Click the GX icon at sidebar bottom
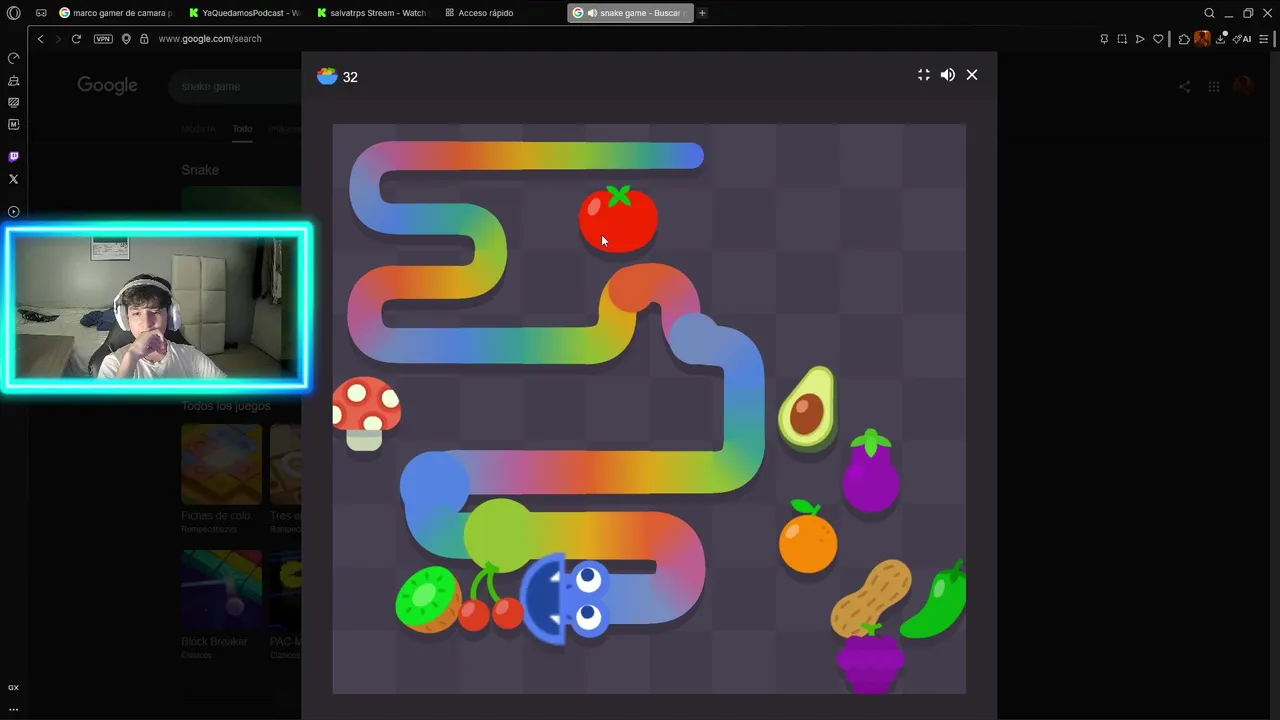The height and width of the screenshot is (720, 1280). tap(13, 687)
